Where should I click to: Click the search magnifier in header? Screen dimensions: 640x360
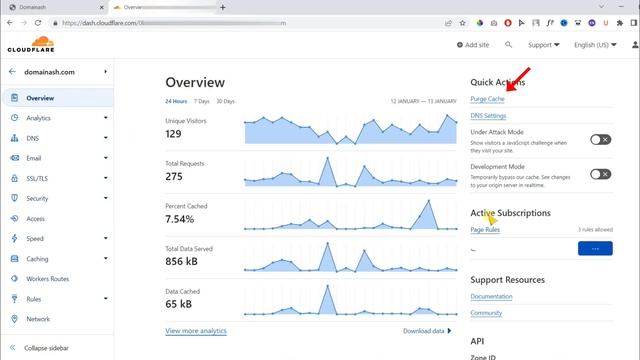click(508, 44)
